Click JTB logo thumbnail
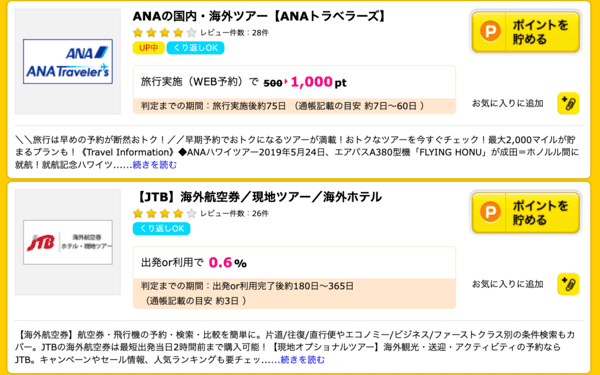600x375 pixels. click(x=68, y=242)
